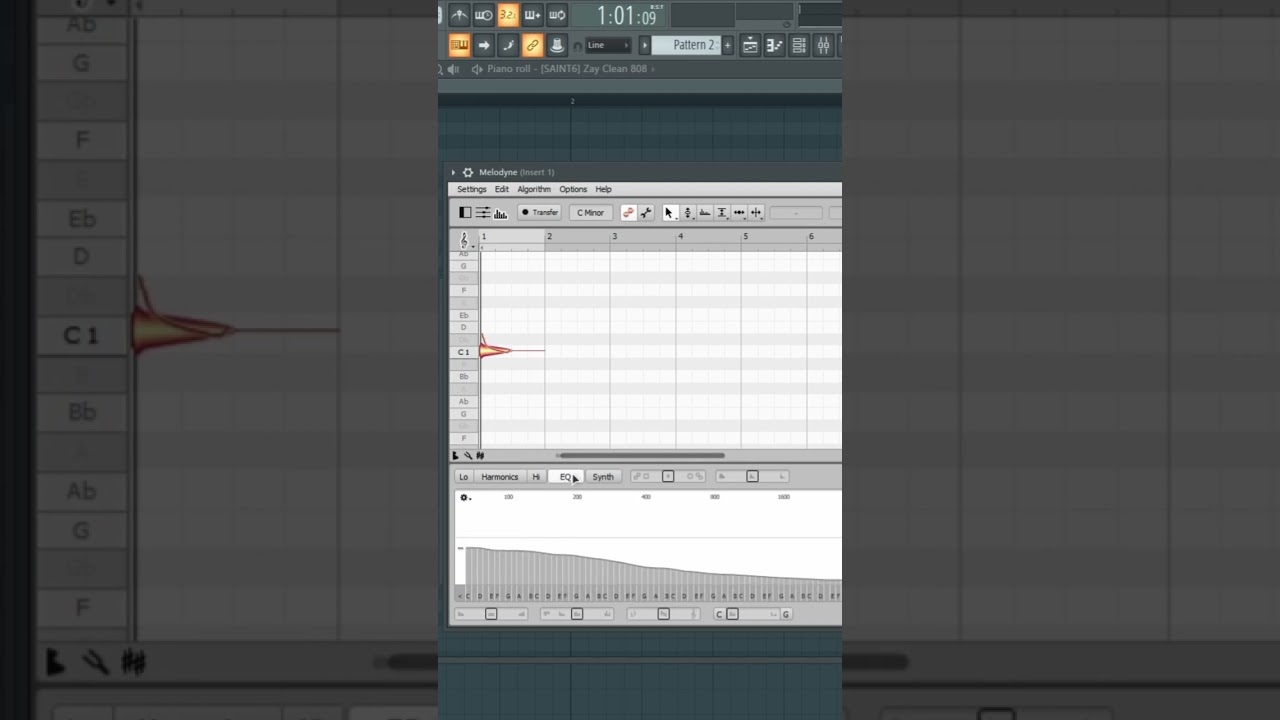The image size is (1280, 720).
Task: Click the C 1 pitch label
Action: point(463,352)
